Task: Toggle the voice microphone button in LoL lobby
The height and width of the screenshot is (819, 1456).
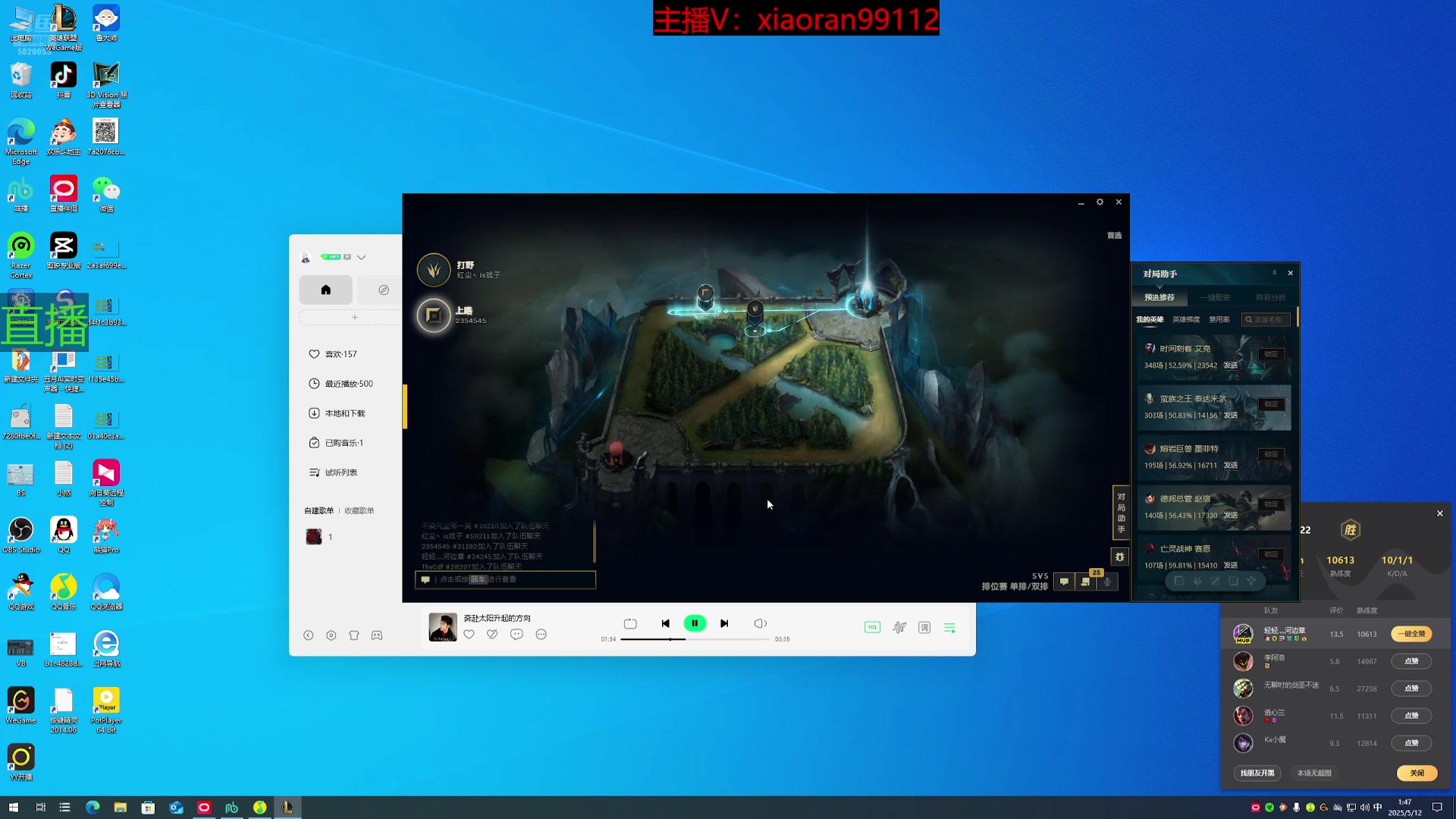Action: click(1108, 582)
